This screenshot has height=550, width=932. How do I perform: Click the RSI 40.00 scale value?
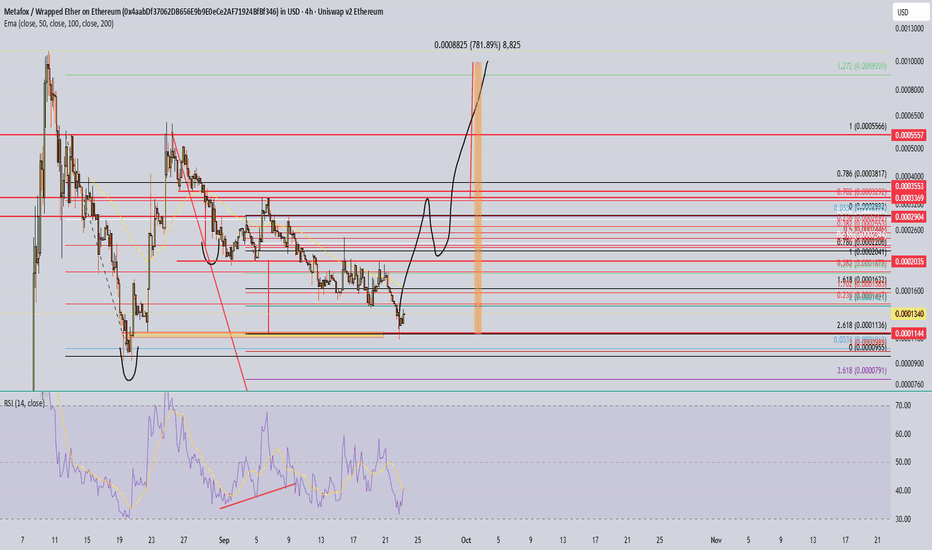(903, 491)
